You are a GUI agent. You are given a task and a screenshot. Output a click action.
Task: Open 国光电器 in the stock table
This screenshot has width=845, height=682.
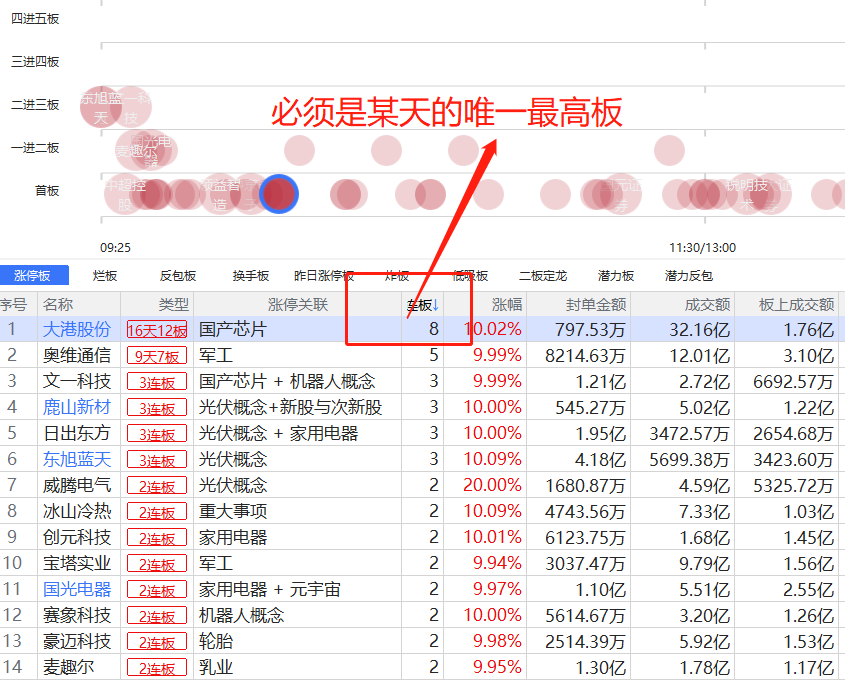tap(77, 589)
